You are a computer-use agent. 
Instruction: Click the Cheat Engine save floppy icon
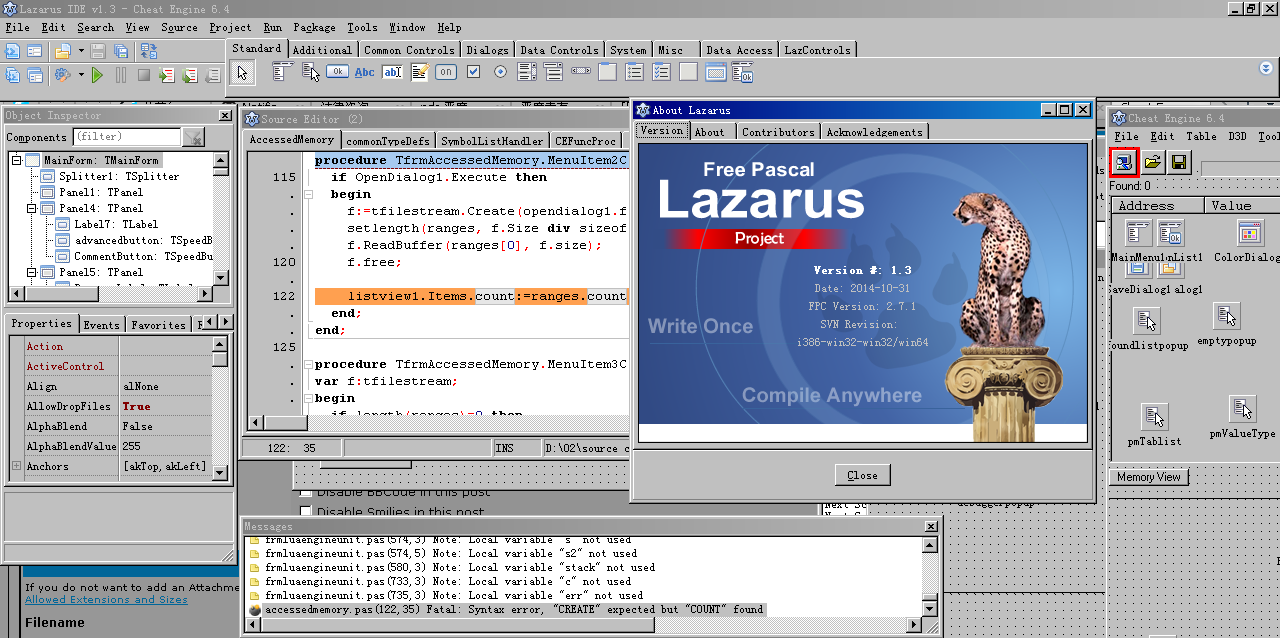1179,162
